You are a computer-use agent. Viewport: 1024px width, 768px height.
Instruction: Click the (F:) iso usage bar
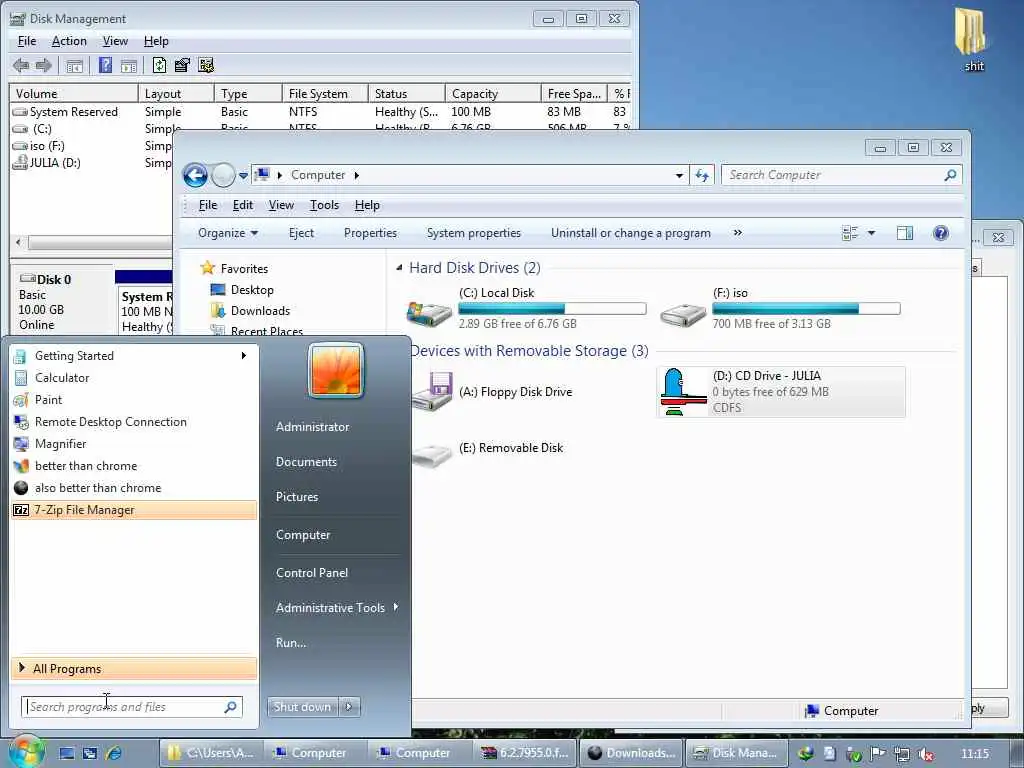[x=806, y=309]
